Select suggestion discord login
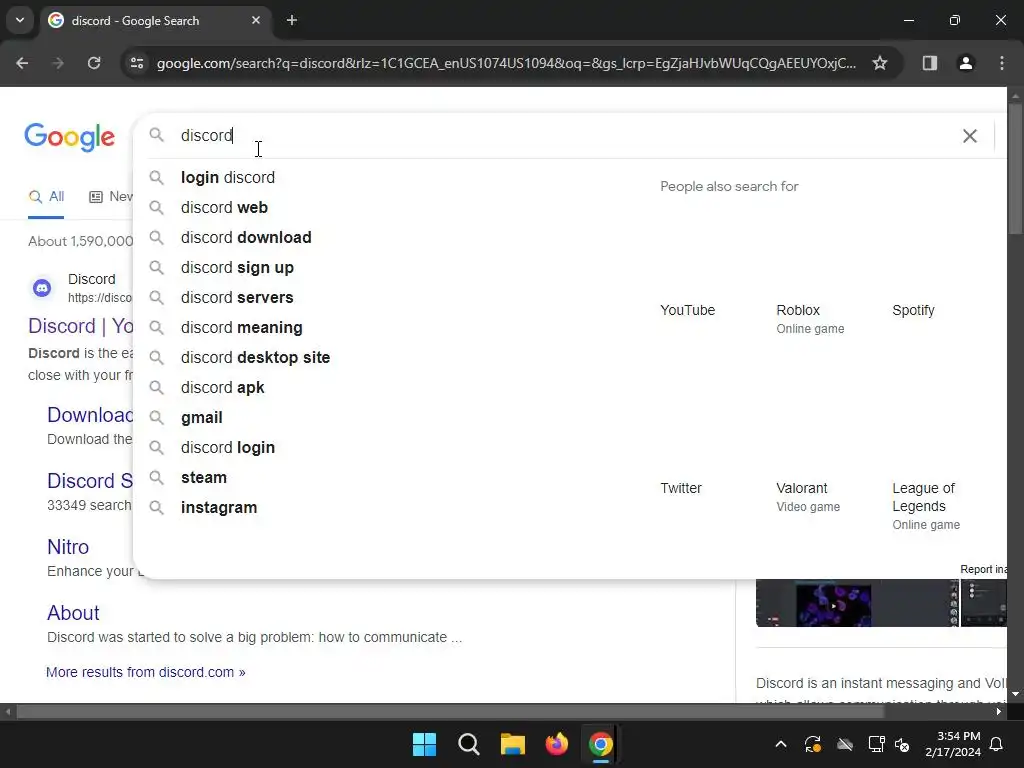The height and width of the screenshot is (768, 1024). tap(392, 448)
